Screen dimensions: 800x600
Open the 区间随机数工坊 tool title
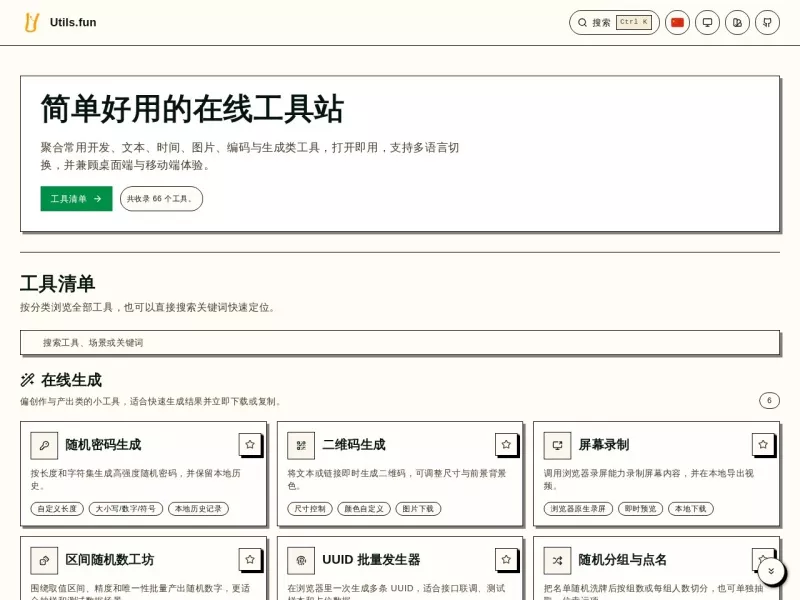(x=110, y=560)
